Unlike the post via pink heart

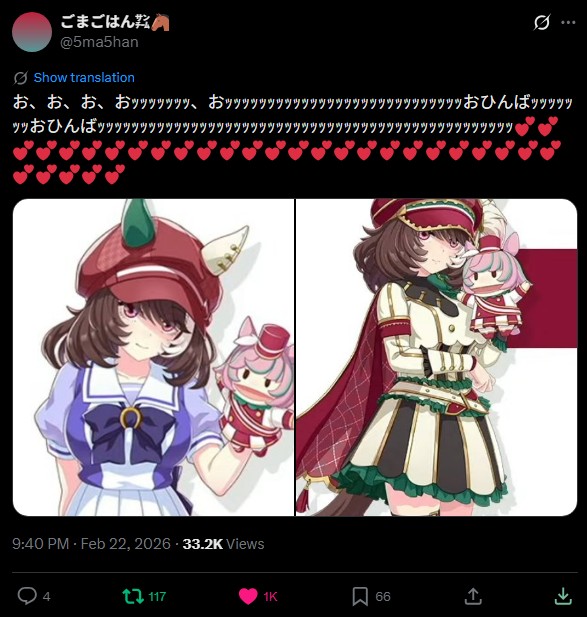(x=248, y=596)
